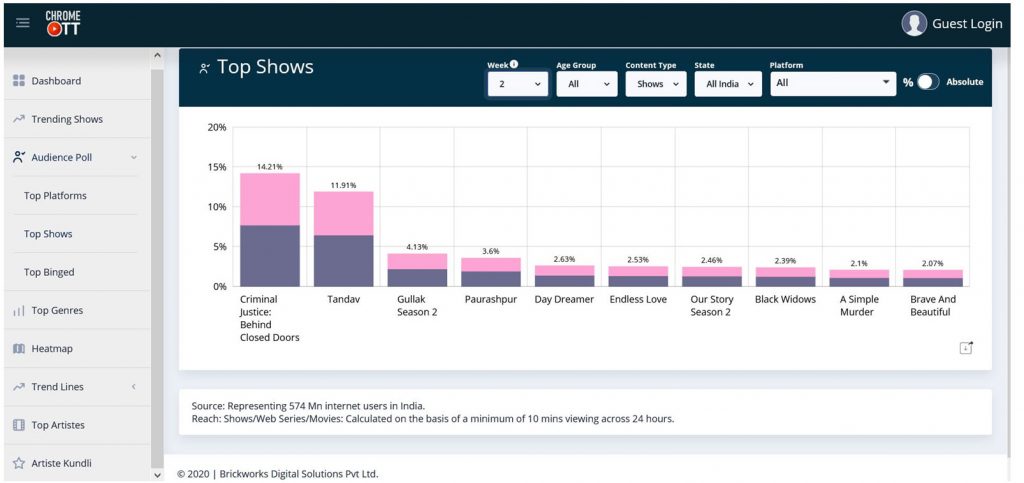Click the Artiste Kundli star icon
The height and width of the screenshot is (483, 1024).
pyautogui.click(x=18, y=464)
